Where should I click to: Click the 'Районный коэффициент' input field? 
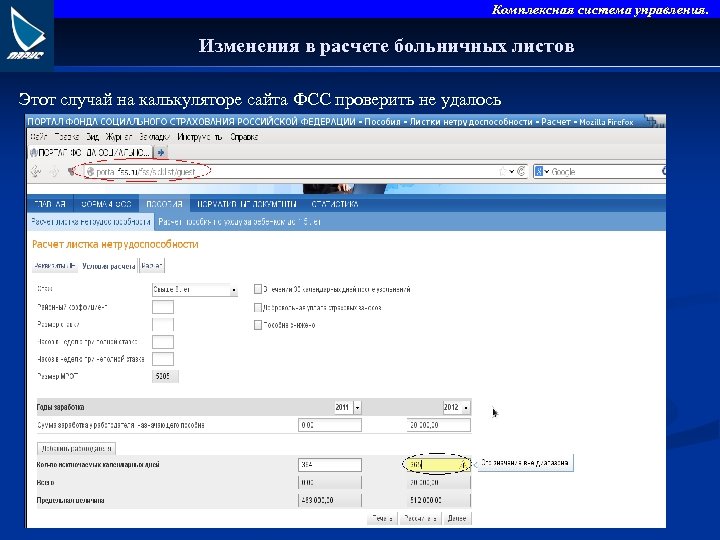[x=163, y=307]
